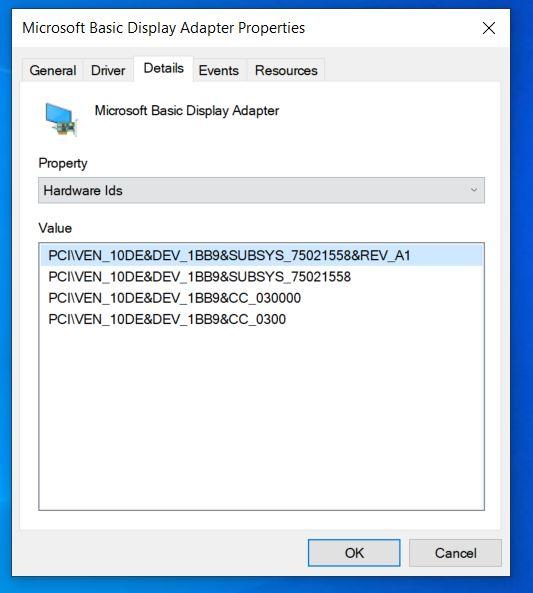Screen dimensions: 533x593
Task: Click the Value label above the list
Action: (55, 228)
